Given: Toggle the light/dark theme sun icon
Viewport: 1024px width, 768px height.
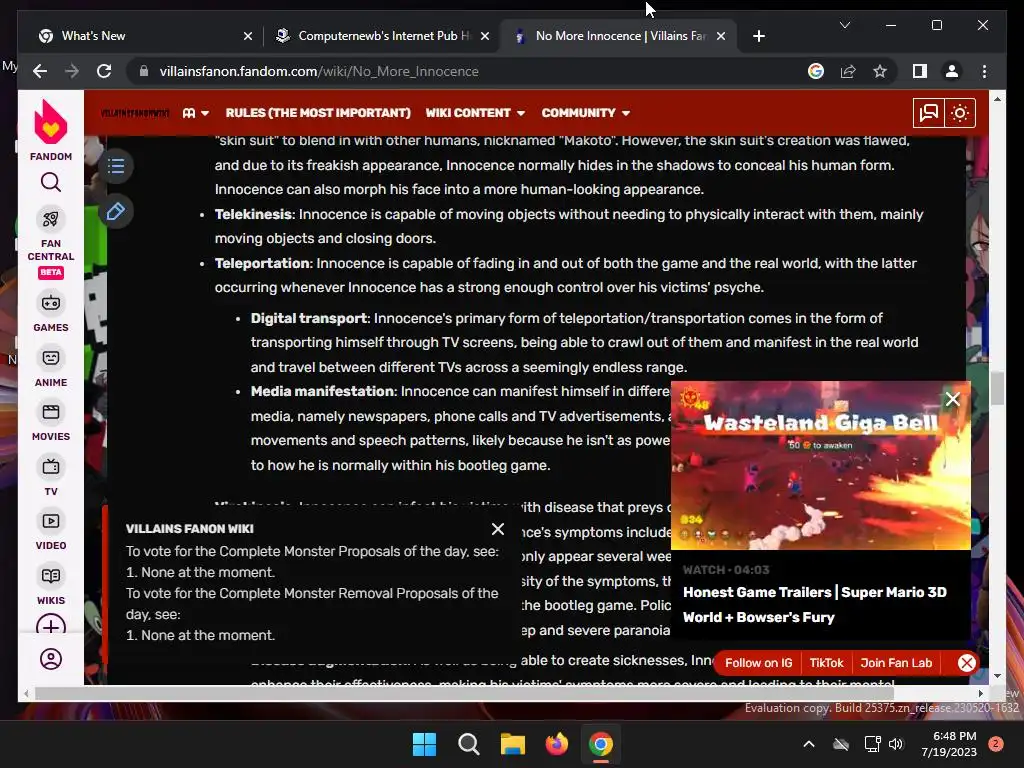Looking at the screenshot, I should point(960,113).
